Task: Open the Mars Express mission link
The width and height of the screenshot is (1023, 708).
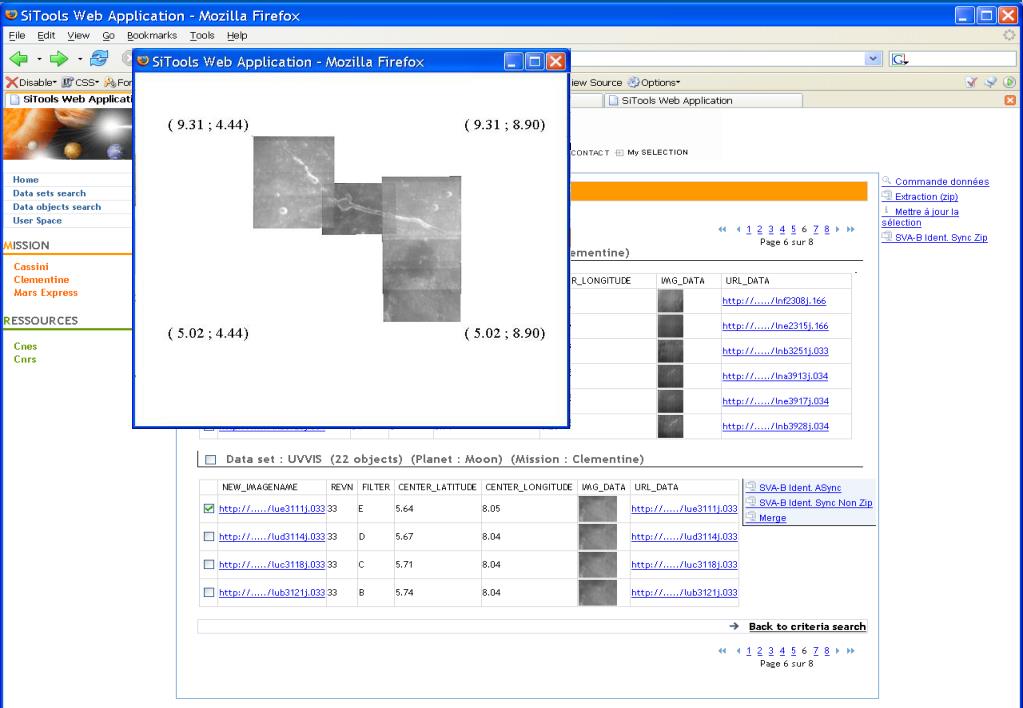Action: [x=46, y=292]
